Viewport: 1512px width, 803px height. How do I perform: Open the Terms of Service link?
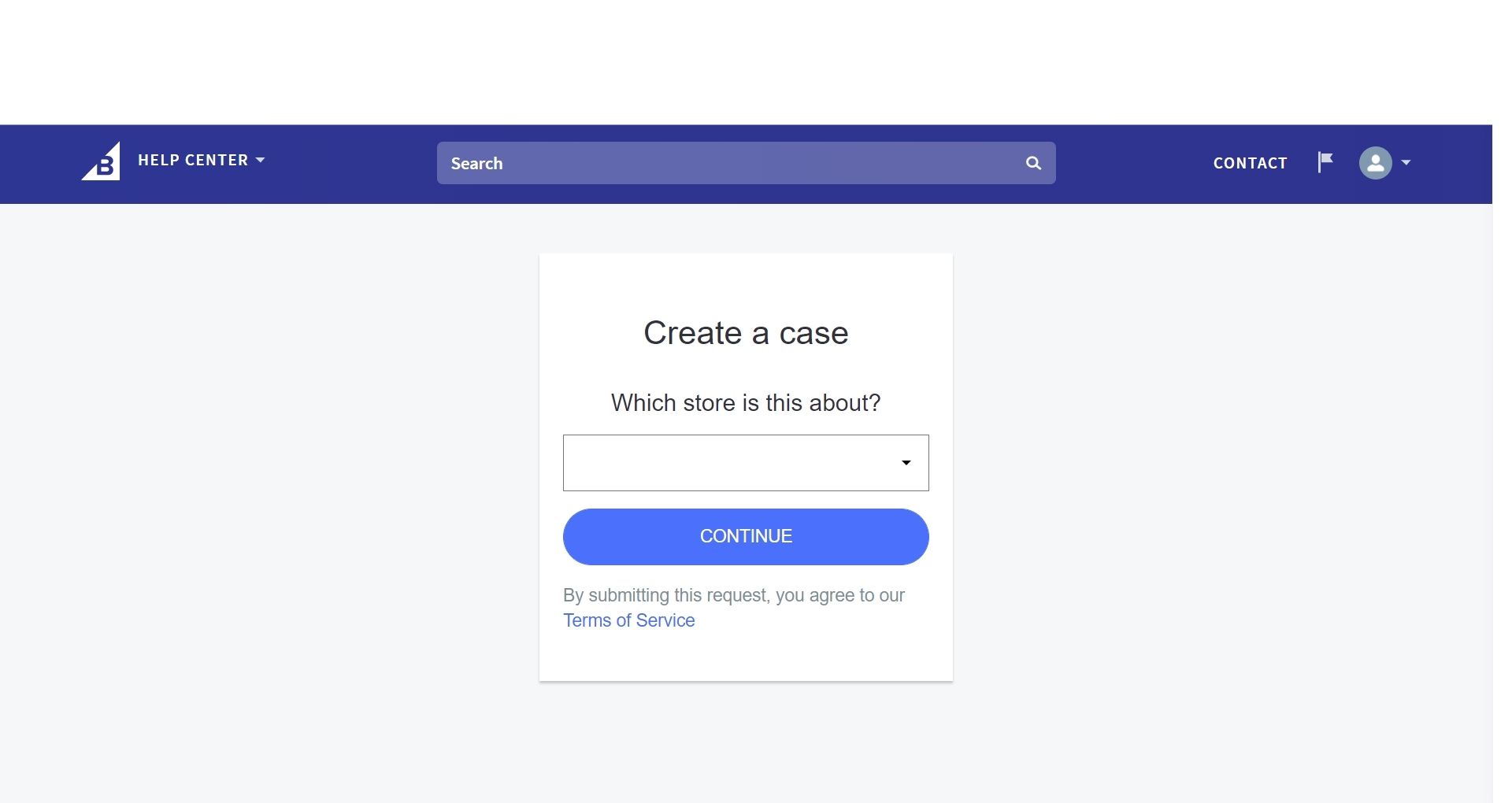click(628, 620)
